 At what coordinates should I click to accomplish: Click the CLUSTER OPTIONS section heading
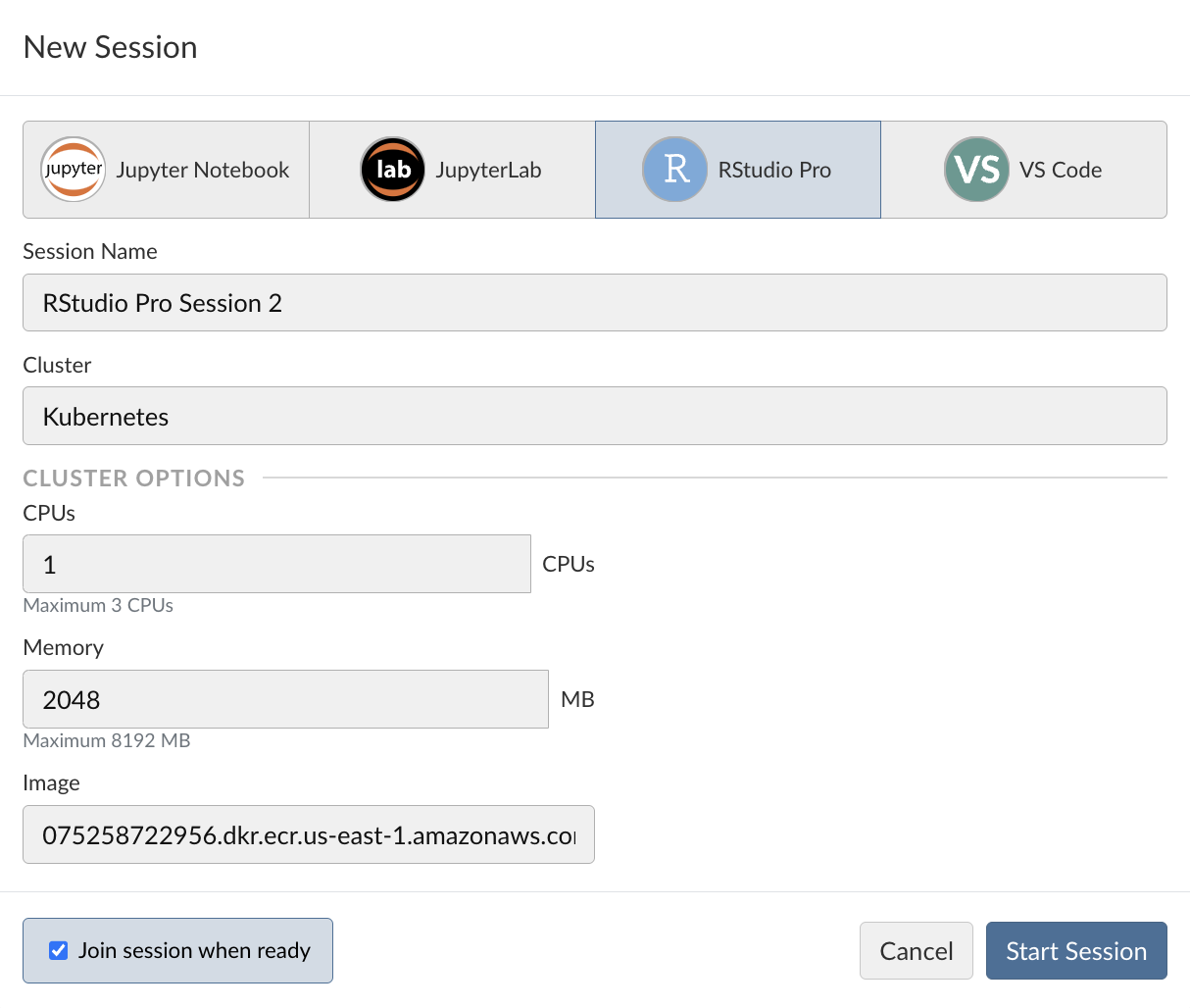[x=134, y=478]
